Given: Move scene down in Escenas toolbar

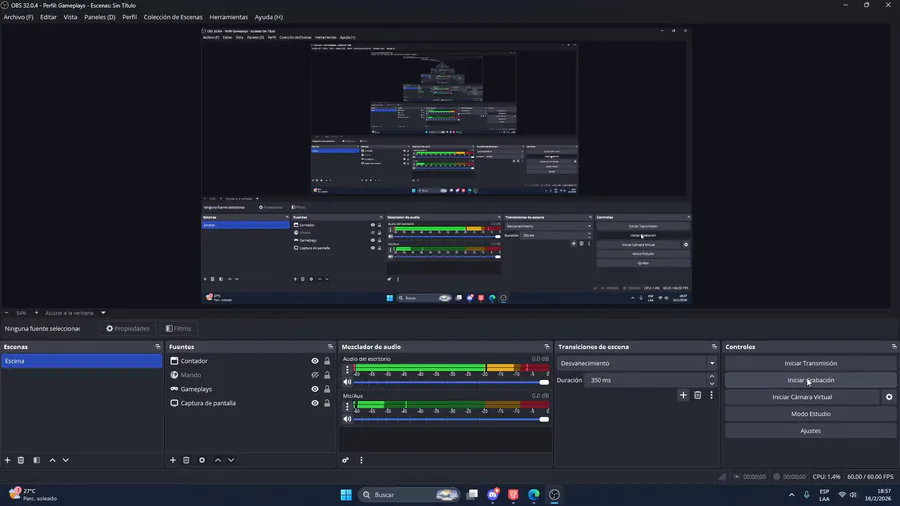Looking at the screenshot, I should tap(65, 460).
